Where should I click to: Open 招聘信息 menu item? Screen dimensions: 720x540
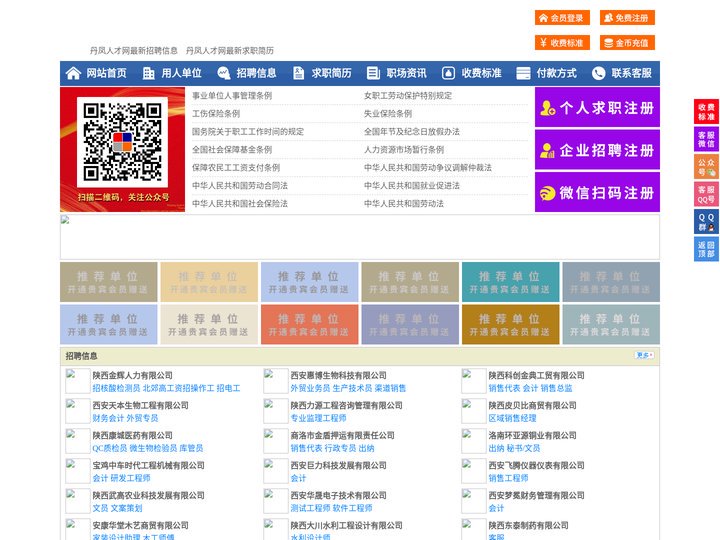coord(256,73)
